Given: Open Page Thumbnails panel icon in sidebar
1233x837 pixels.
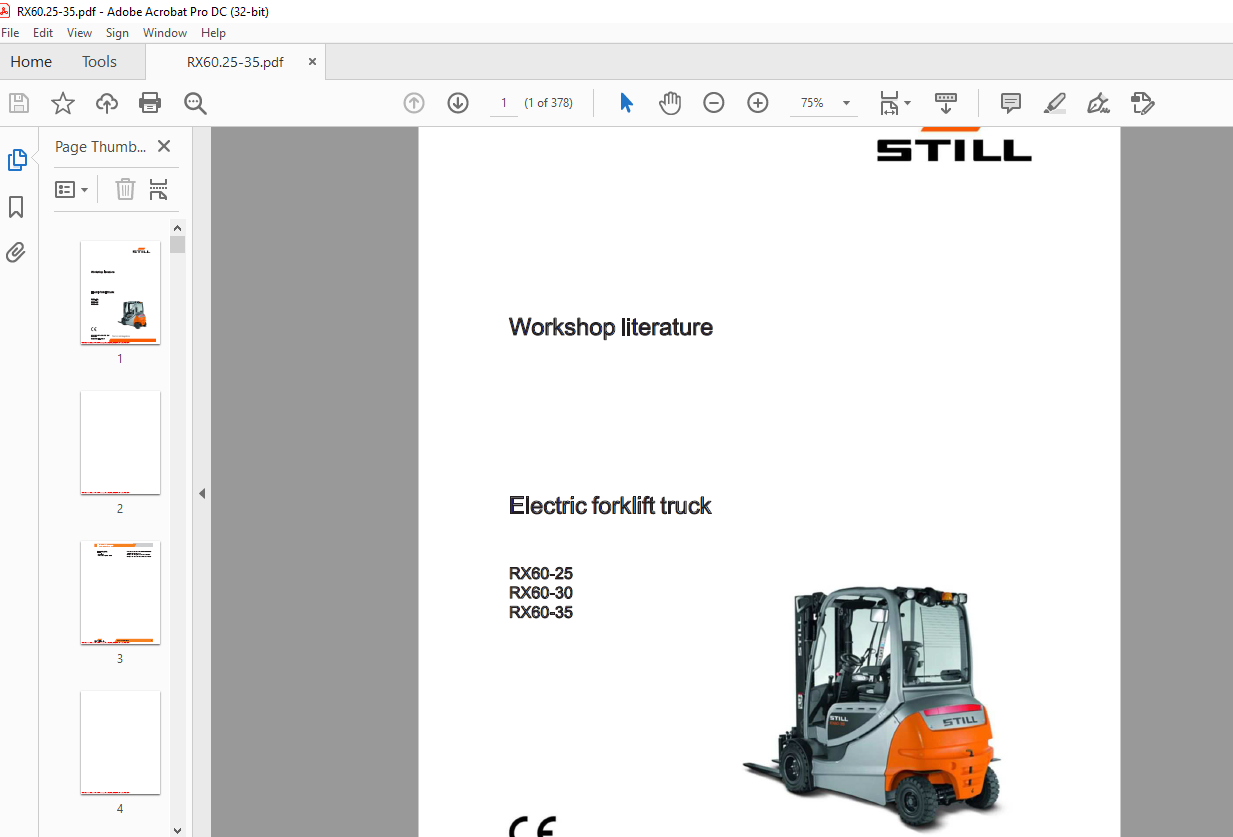Looking at the screenshot, I should click(x=17, y=160).
